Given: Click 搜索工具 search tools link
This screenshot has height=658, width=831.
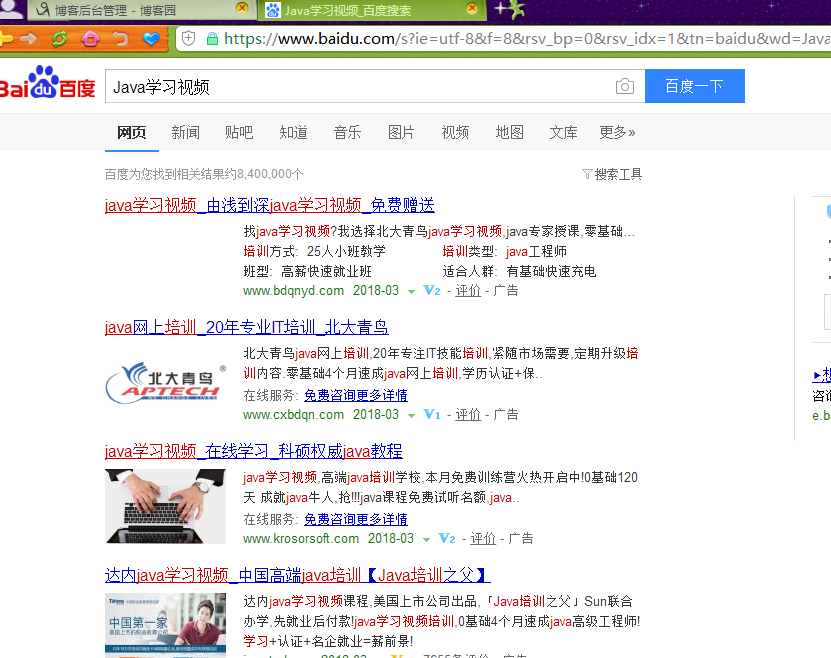Looking at the screenshot, I should pos(618,174).
